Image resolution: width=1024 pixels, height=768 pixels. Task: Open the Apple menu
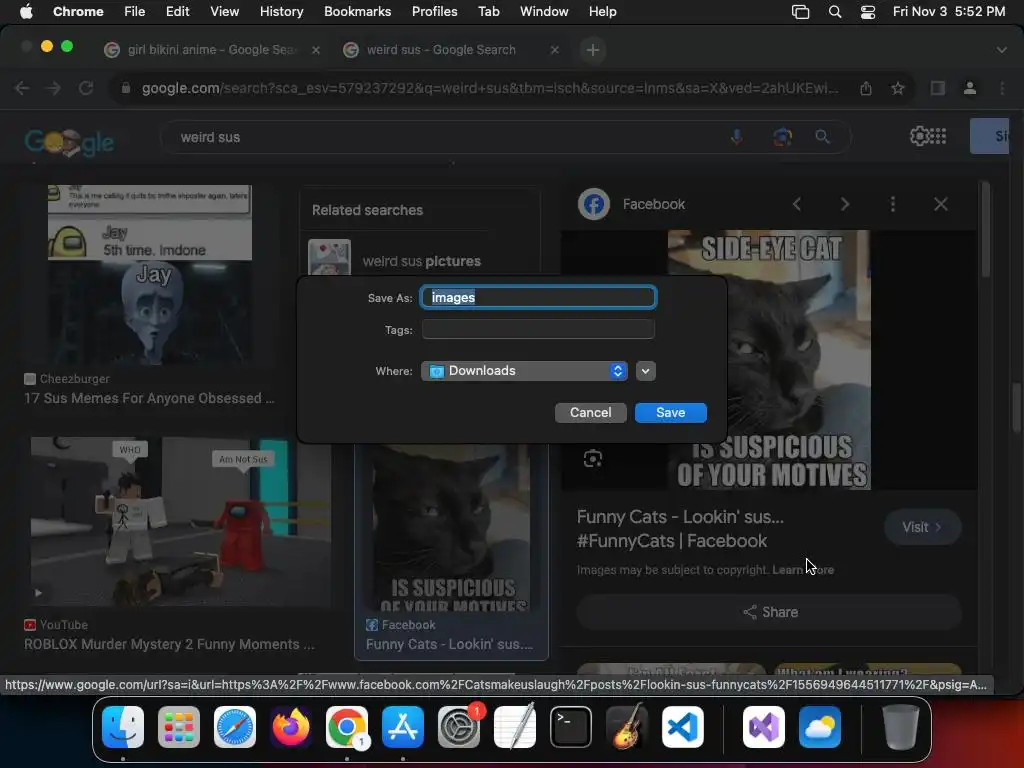(26, 11)
